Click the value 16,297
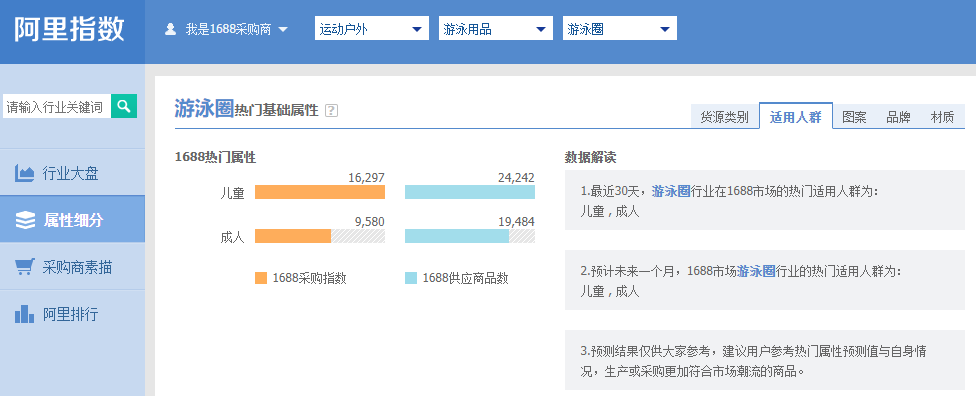Image resolution: width=976 pixels, height=396 pixels. pyautogui.click(x=366, y=178)
